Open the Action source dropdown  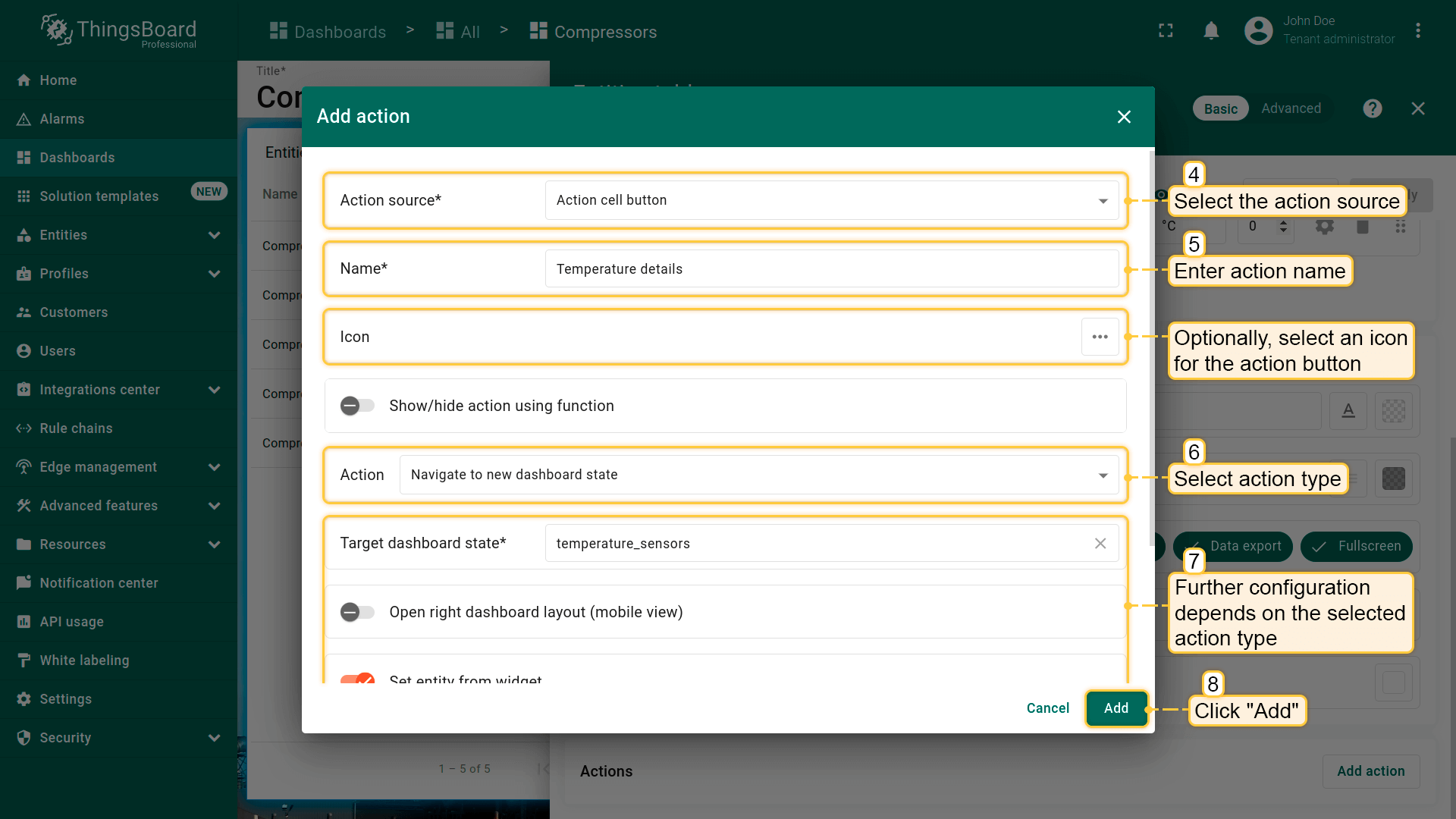[x=831, y=200]
